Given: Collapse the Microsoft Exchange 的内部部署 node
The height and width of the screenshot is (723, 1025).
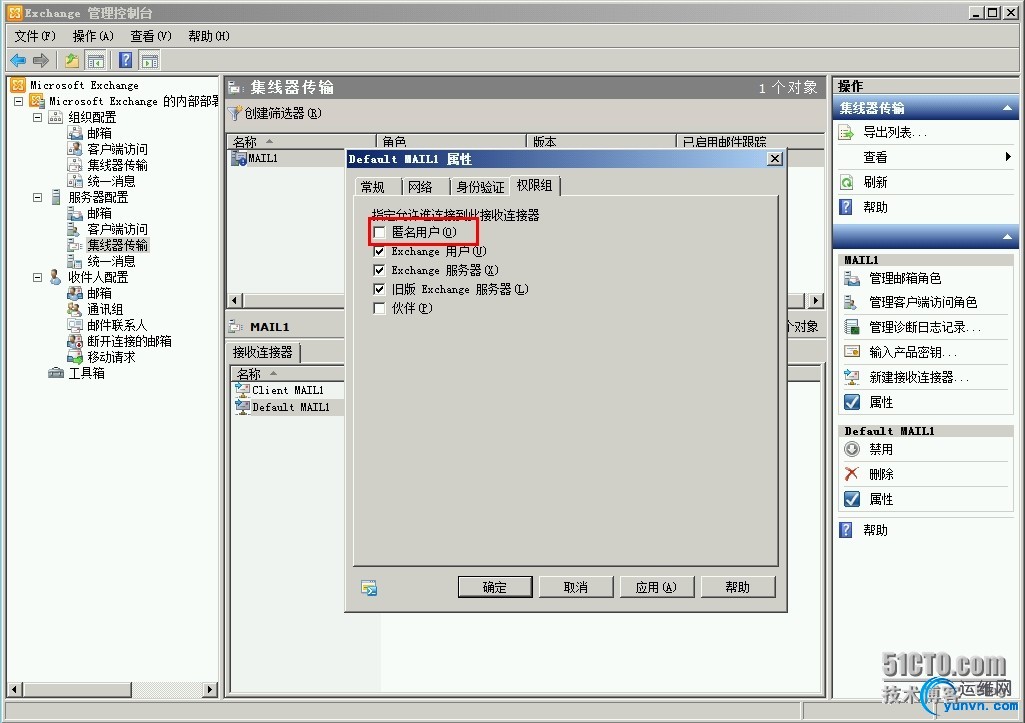Looking at the screenshot, I should (18, 101).
